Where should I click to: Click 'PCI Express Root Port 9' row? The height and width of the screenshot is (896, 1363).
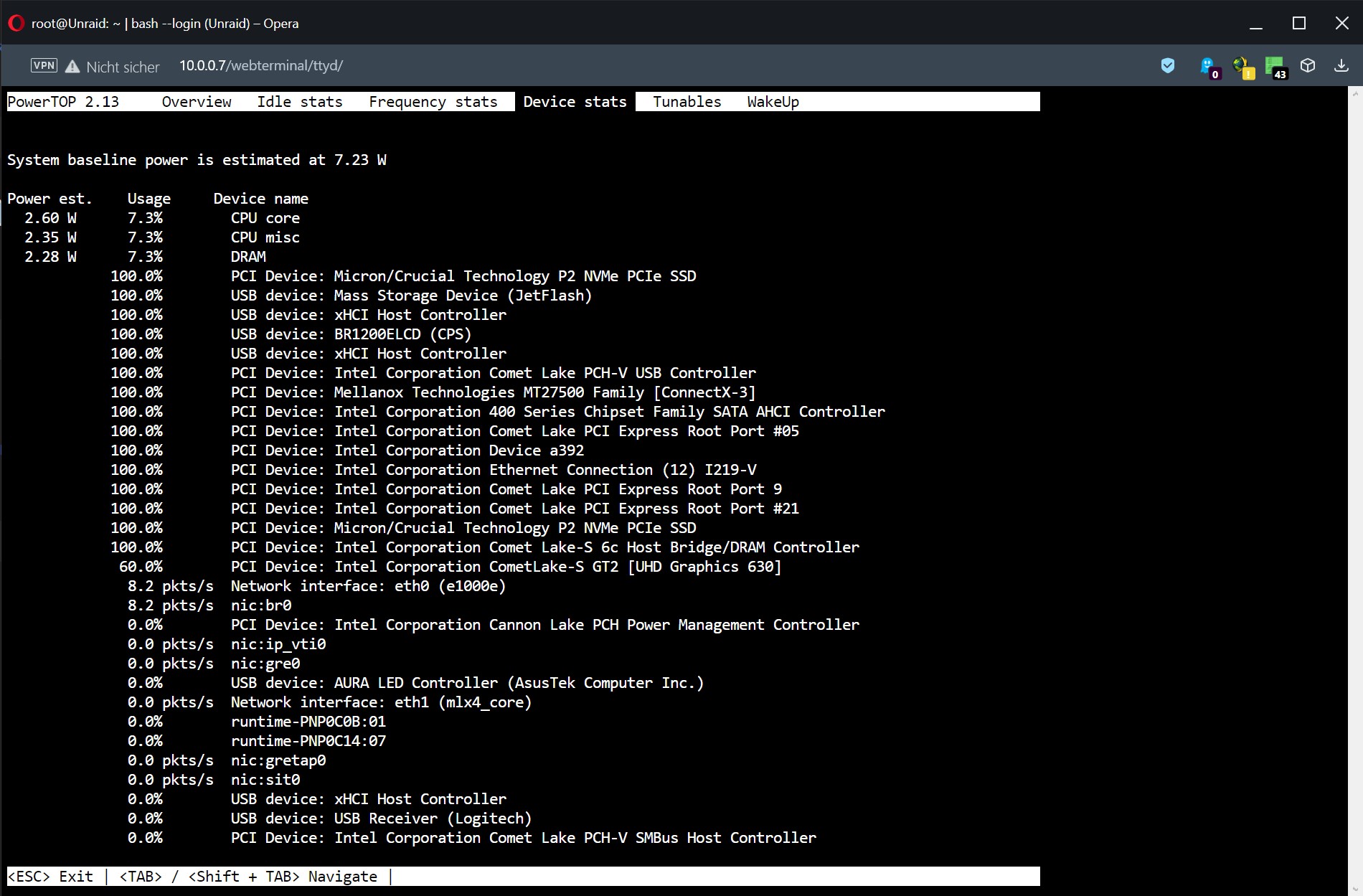click(x=506, y=489)
